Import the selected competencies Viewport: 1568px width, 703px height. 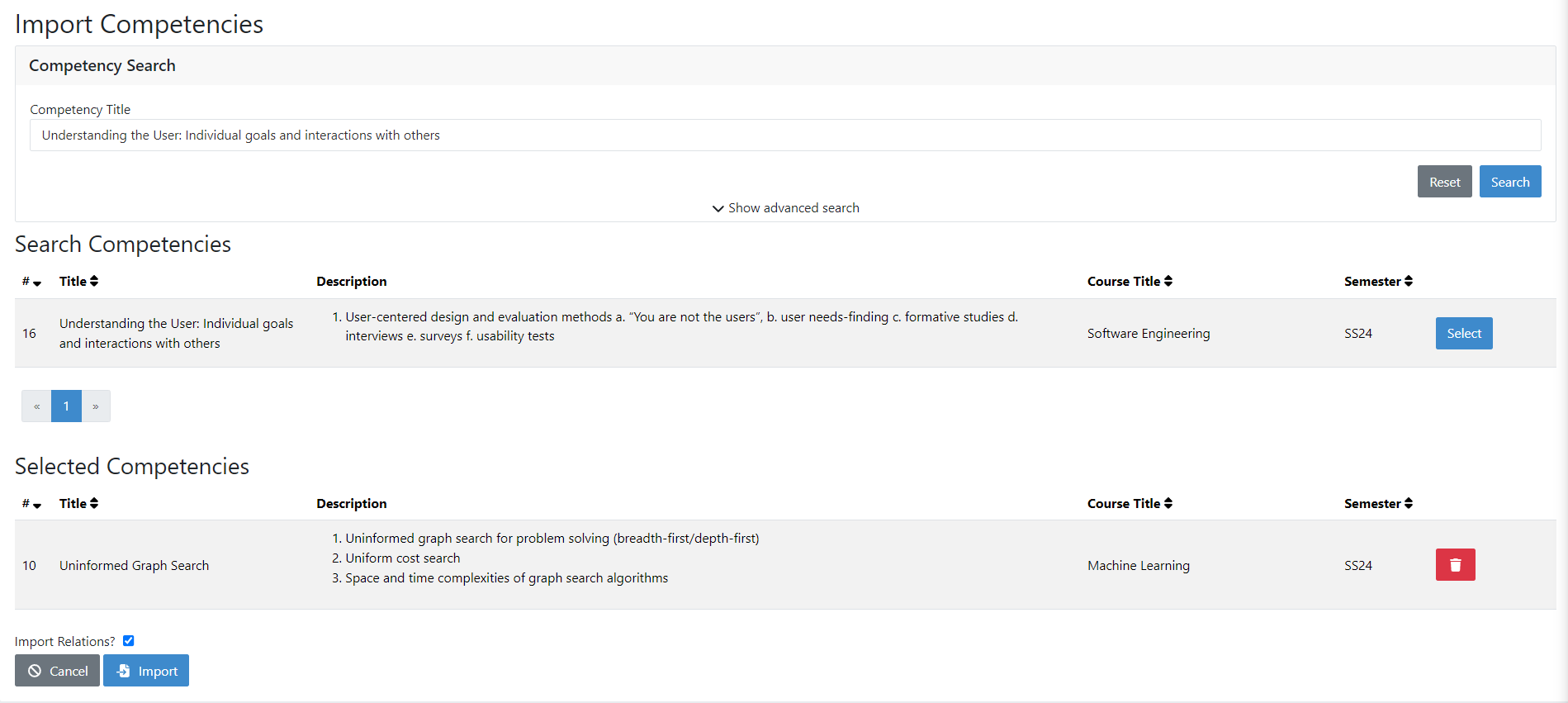[146, 671]
